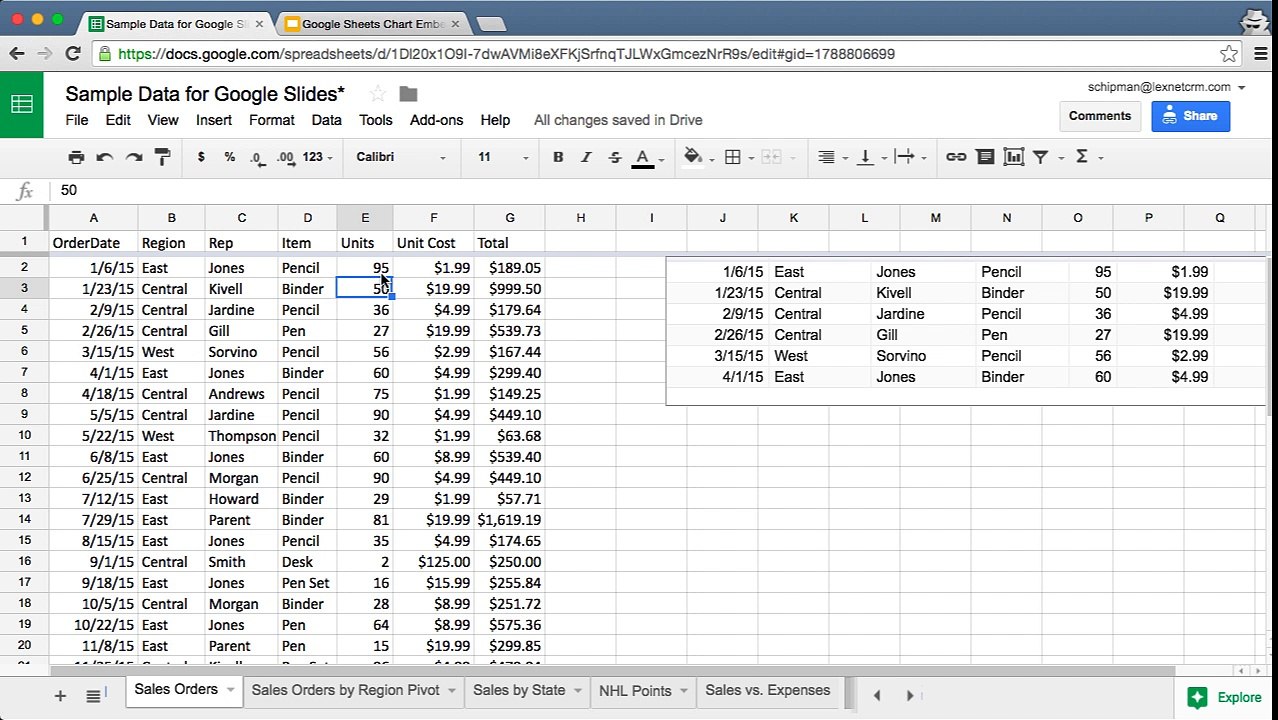The image size is (1278, 720).
Task: Toggle italic formatting
Action: coord(586,157)
